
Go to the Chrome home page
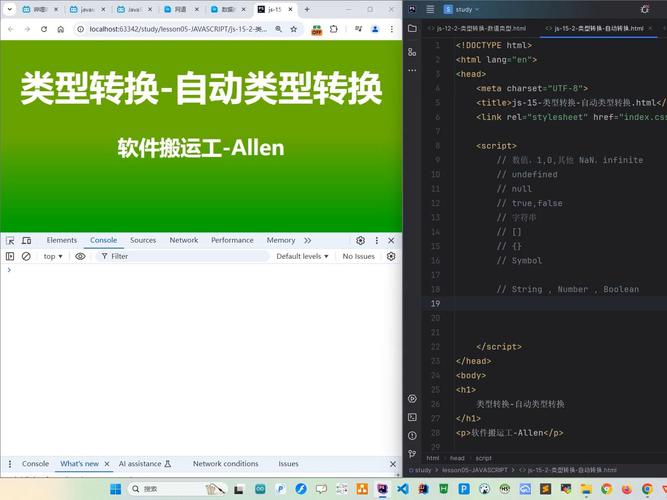click(x=61, y=29)
